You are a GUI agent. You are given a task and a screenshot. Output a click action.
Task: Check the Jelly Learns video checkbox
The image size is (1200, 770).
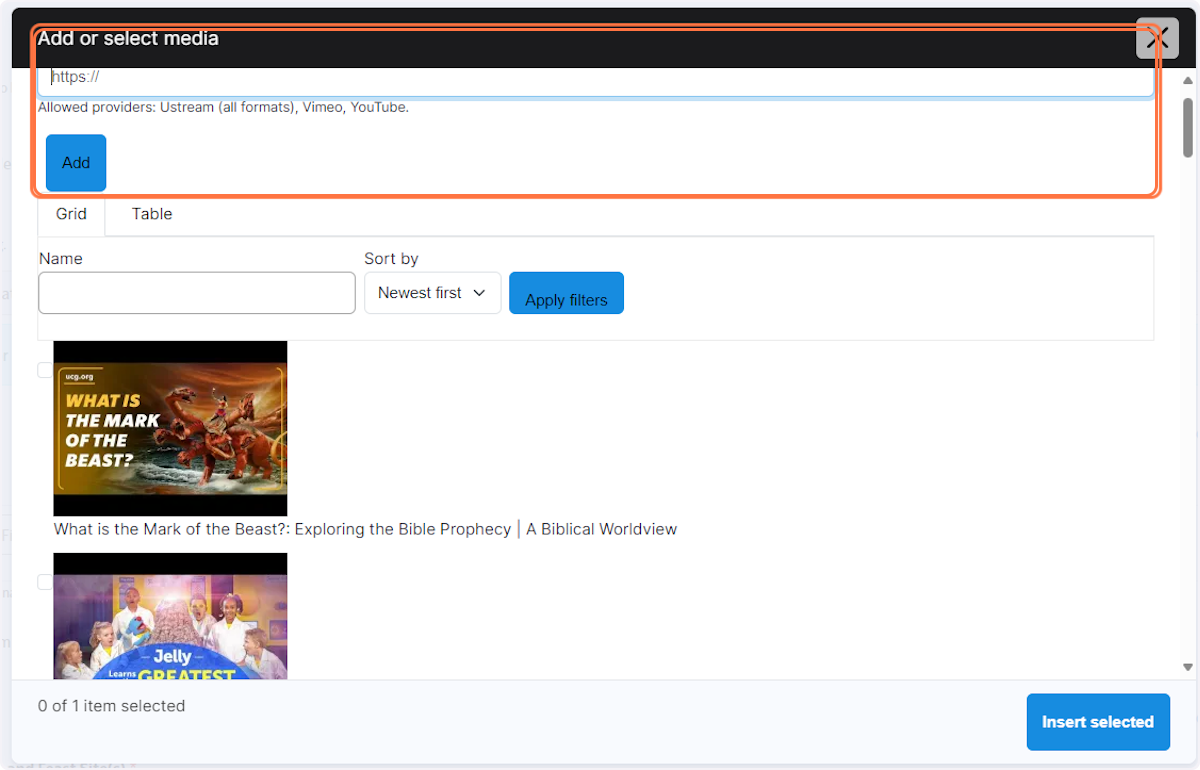44,582
